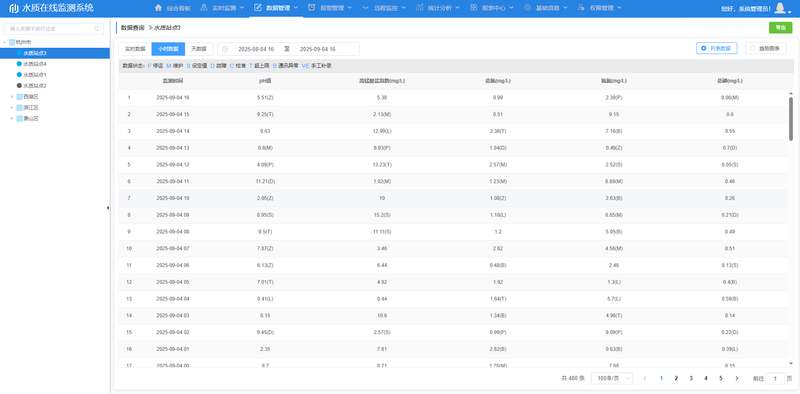The image size is (800, 394).
Task: Click the pH值 column header
Action: (265, 81)
